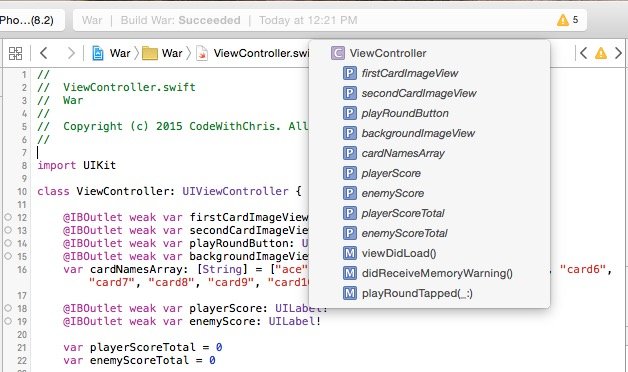Screen dimensions: 628x372
Task: Click 'var enemyScoreTotal = 0' line
Action: (x=139, y=360)
